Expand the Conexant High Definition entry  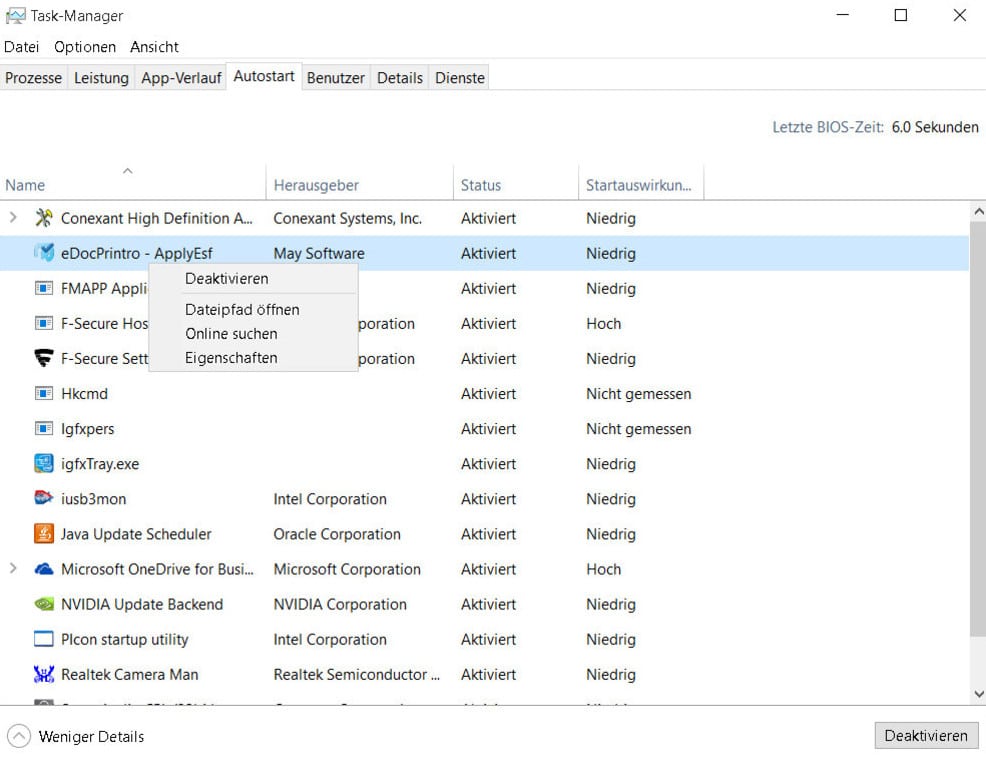13,218
